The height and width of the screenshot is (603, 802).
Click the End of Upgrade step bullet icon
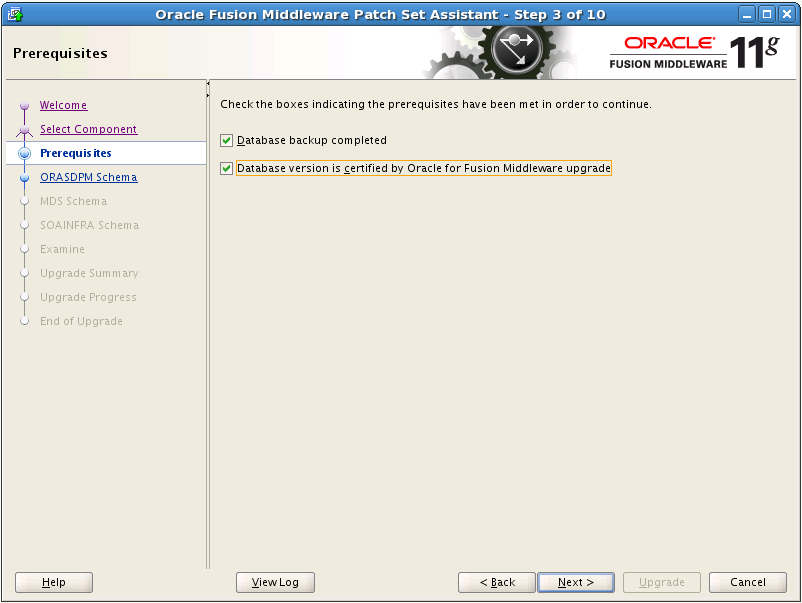tap(24, 322)
